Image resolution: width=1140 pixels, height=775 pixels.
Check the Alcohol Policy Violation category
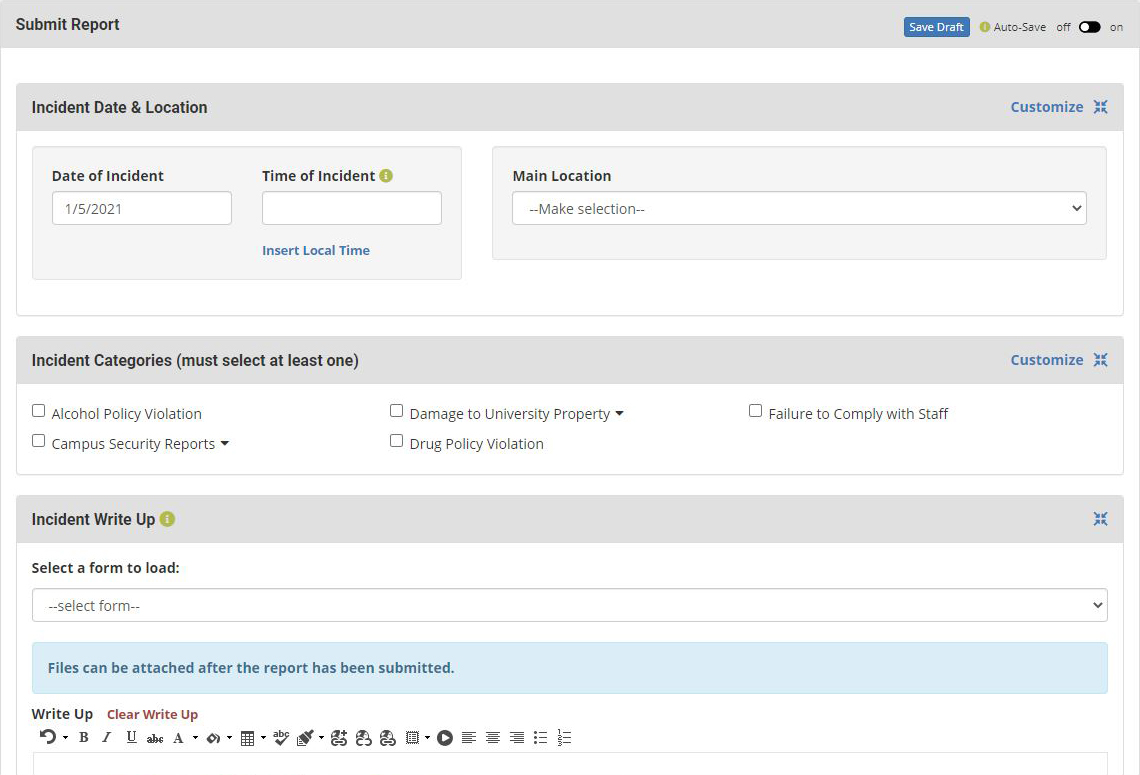pos(38,410)
